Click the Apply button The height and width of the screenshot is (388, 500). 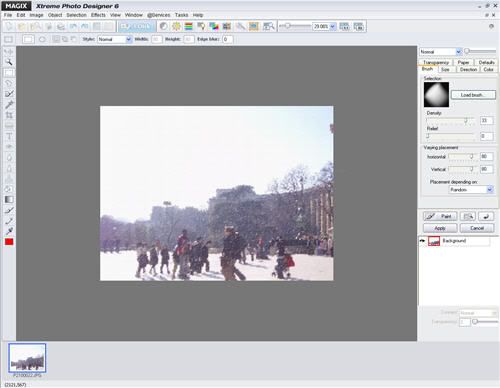point(440,228)
